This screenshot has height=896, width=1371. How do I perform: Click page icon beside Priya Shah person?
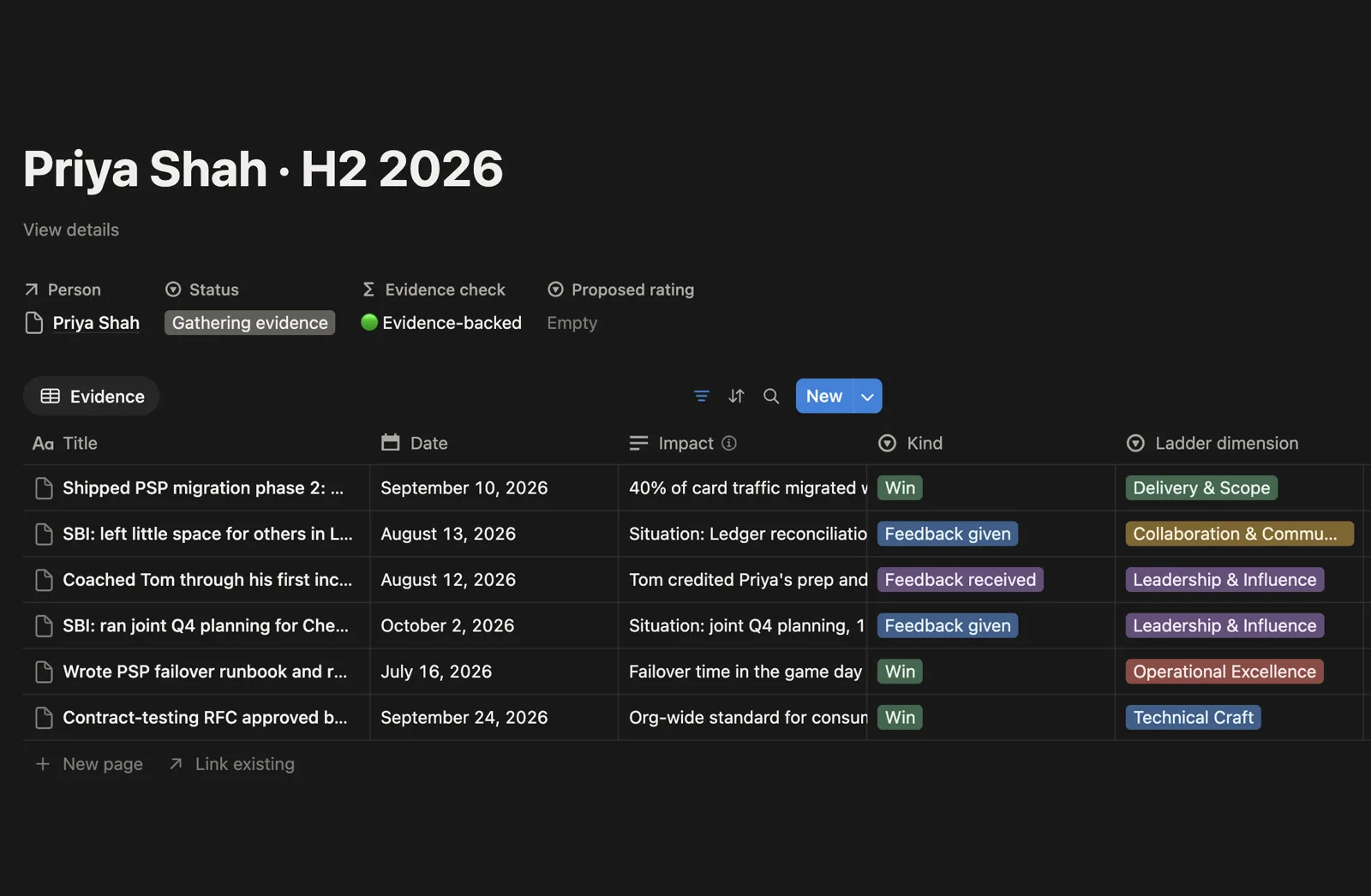pos(34,323)
